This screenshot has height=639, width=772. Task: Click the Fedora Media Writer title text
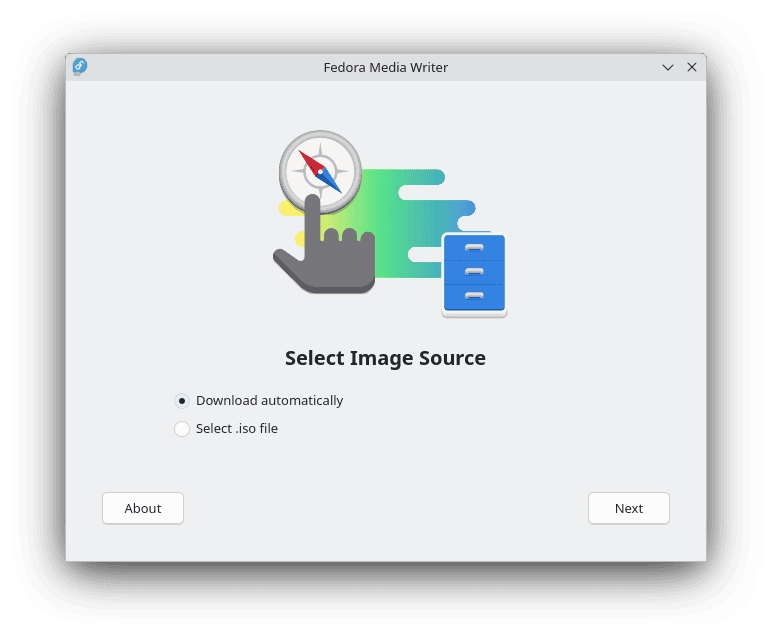click(x=386, y=67)
